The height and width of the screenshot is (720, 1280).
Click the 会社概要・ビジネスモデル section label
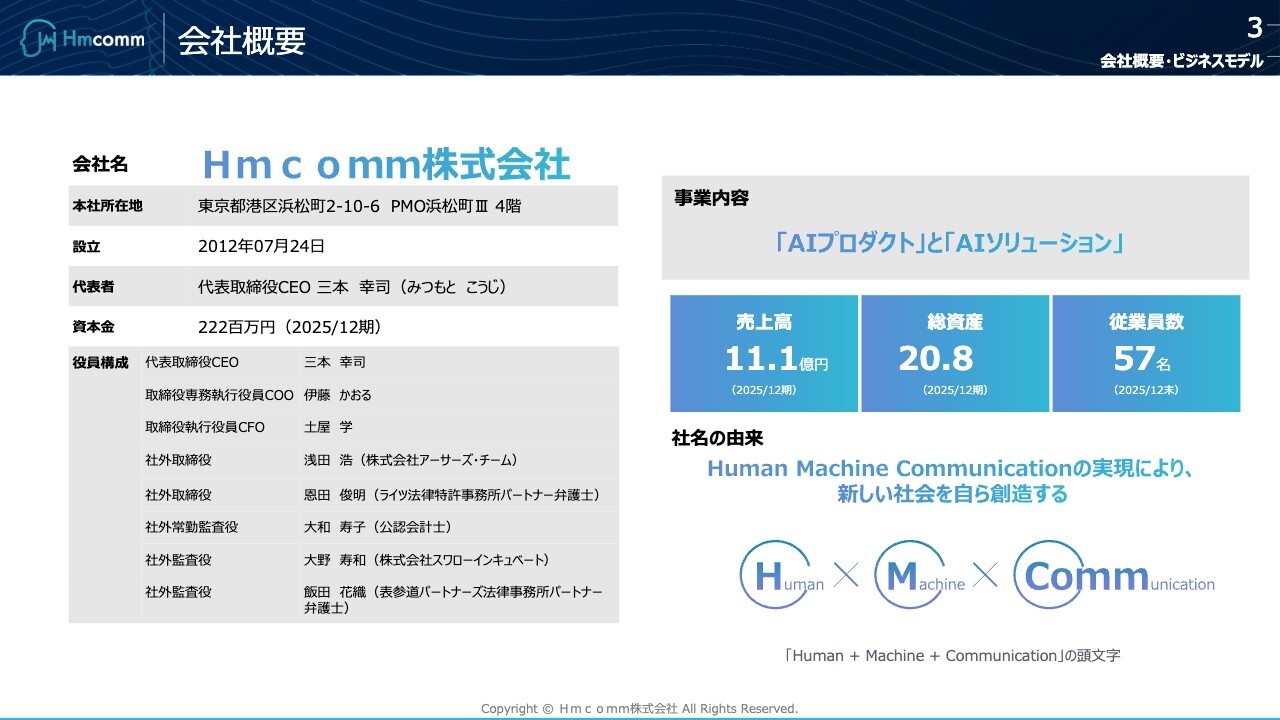coord(1181,61)
